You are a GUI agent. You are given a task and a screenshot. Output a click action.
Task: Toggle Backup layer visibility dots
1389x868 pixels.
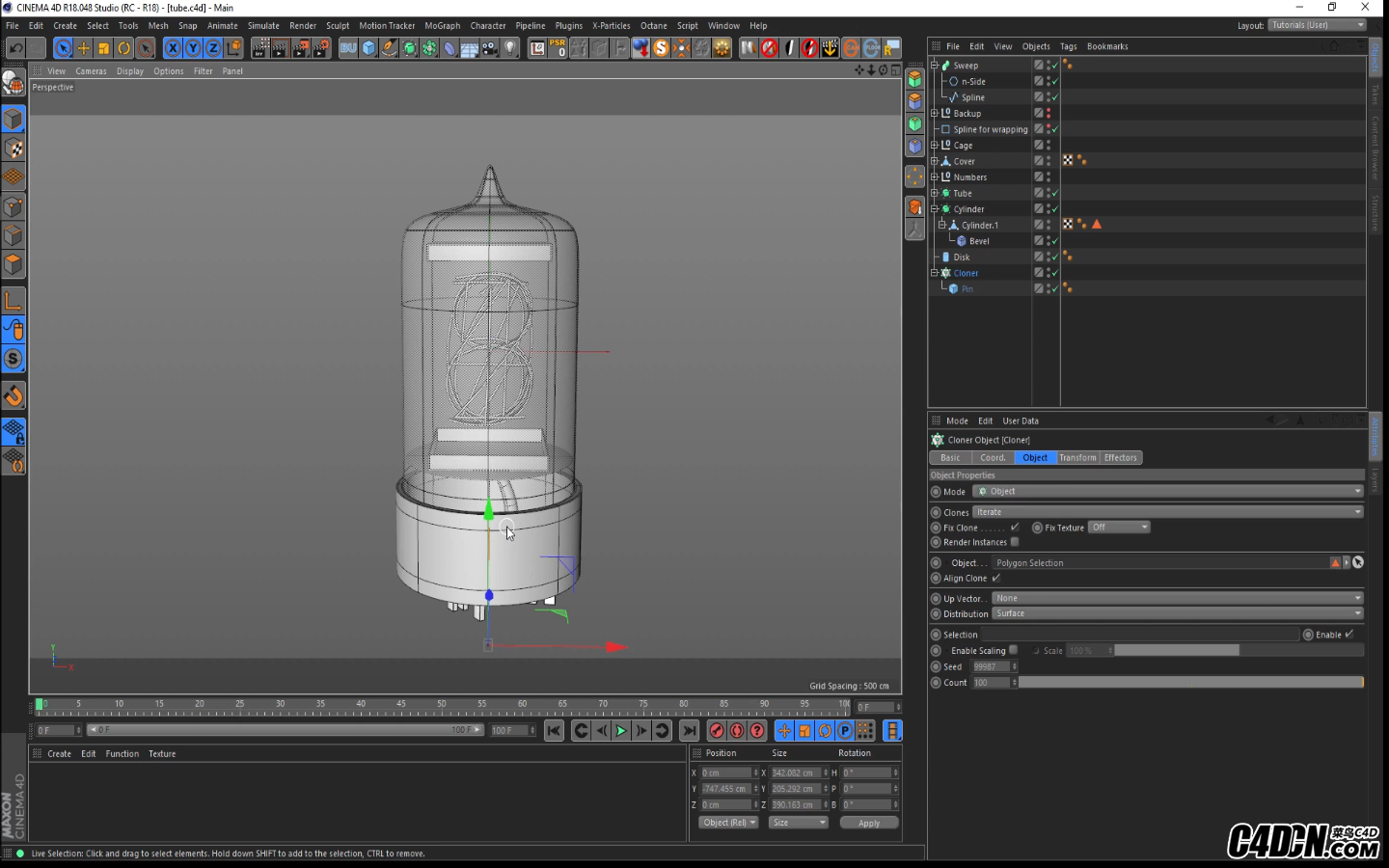[1049, 113]
